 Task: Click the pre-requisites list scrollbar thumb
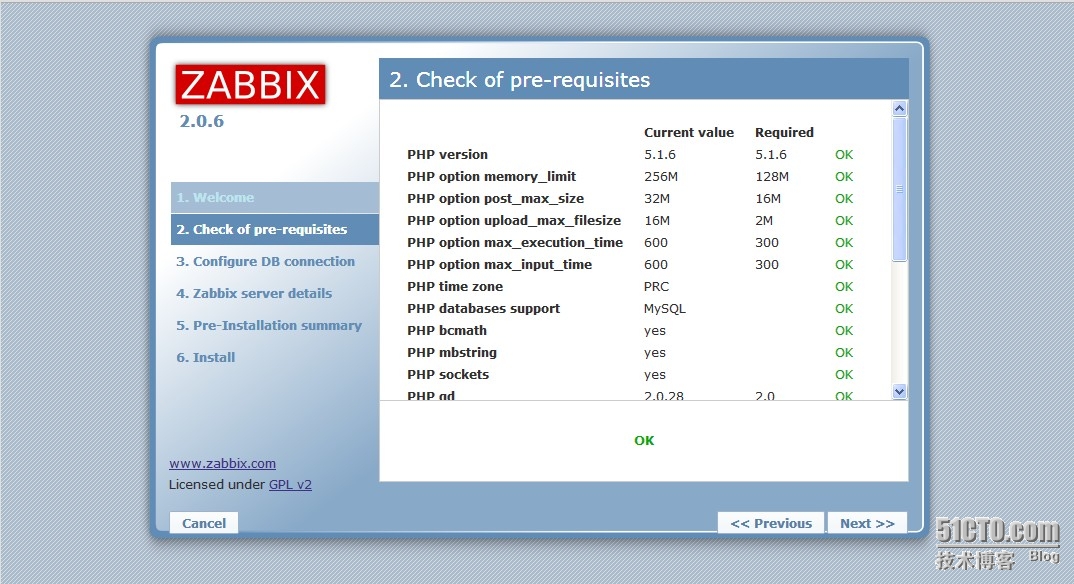[899, 189]
